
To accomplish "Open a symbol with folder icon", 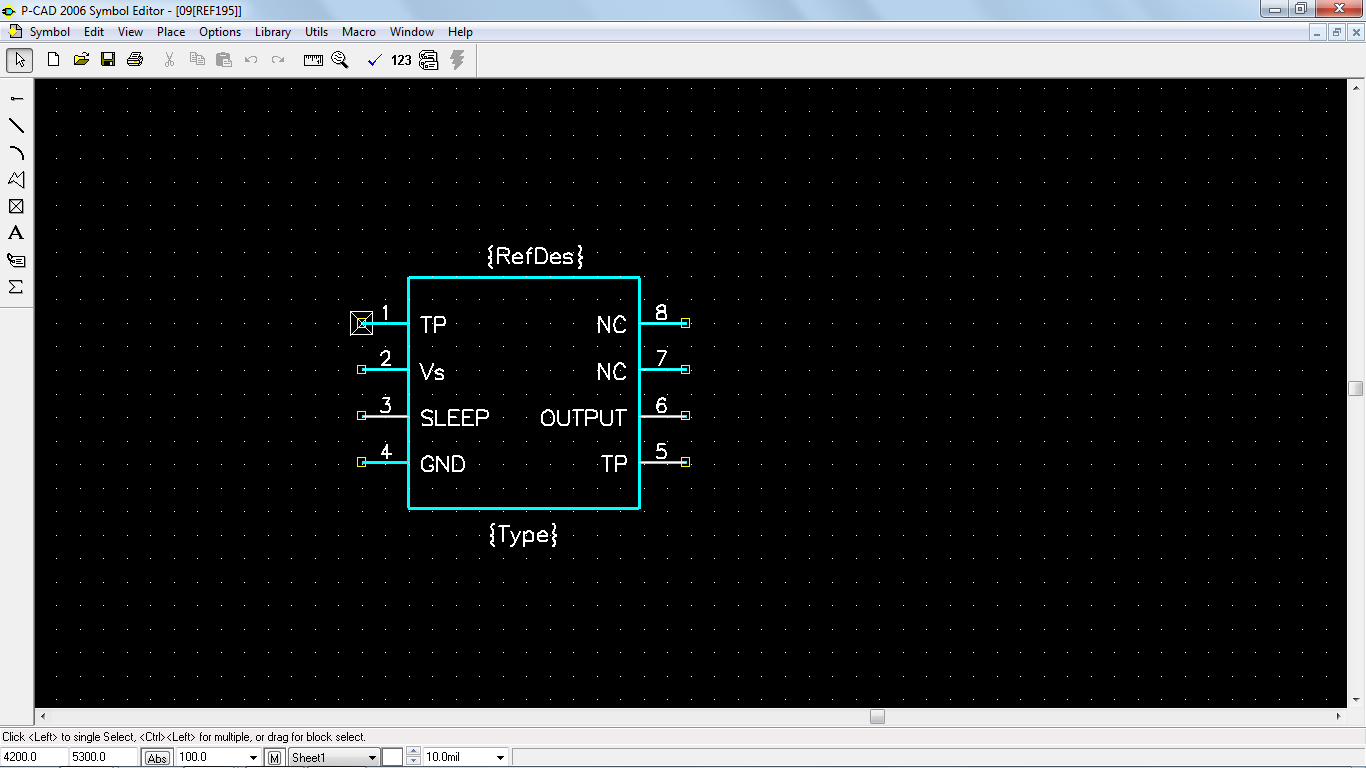I will coord(81,60).
